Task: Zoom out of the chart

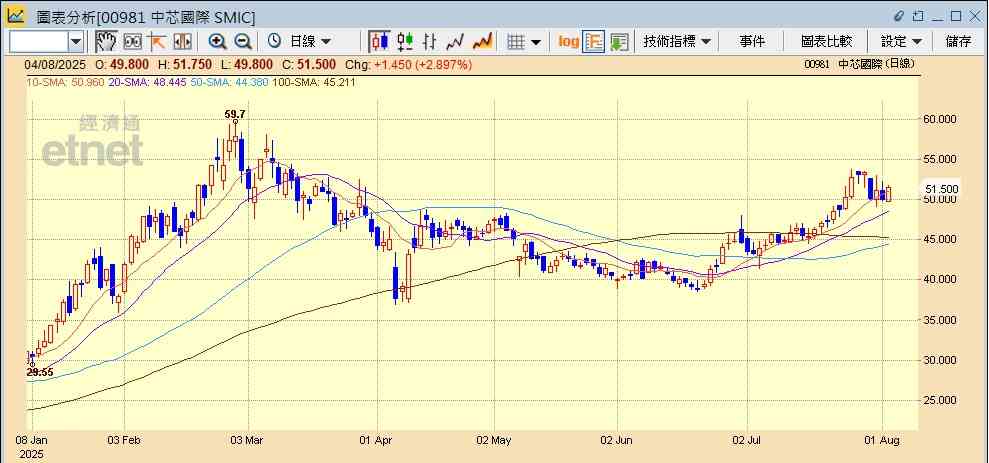Action: click(243, 42)
